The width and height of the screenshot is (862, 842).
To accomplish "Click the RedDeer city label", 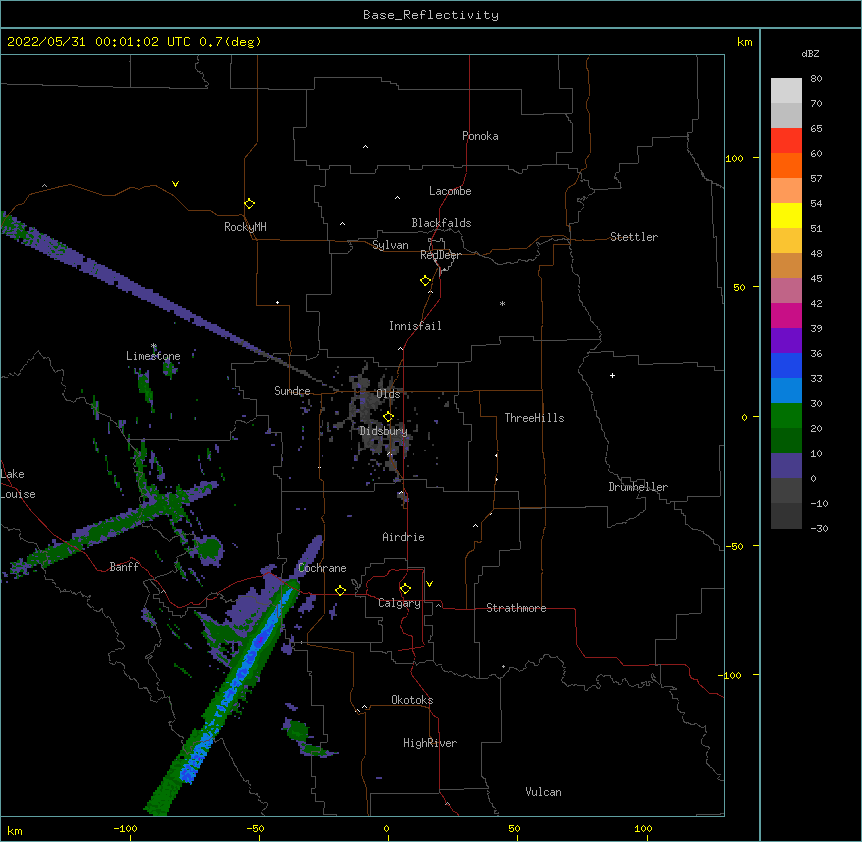I will click(x=440, y=255).
